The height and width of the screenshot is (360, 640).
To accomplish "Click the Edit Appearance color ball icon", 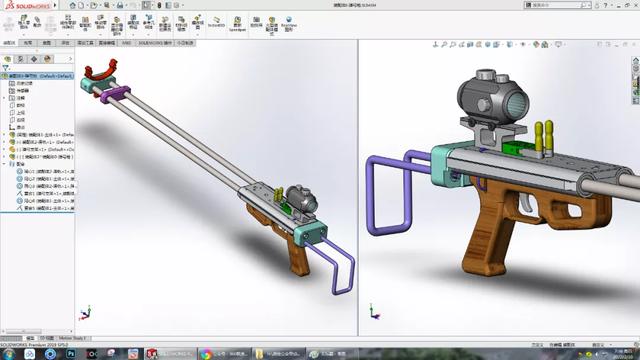I will [x=536, y=44].
